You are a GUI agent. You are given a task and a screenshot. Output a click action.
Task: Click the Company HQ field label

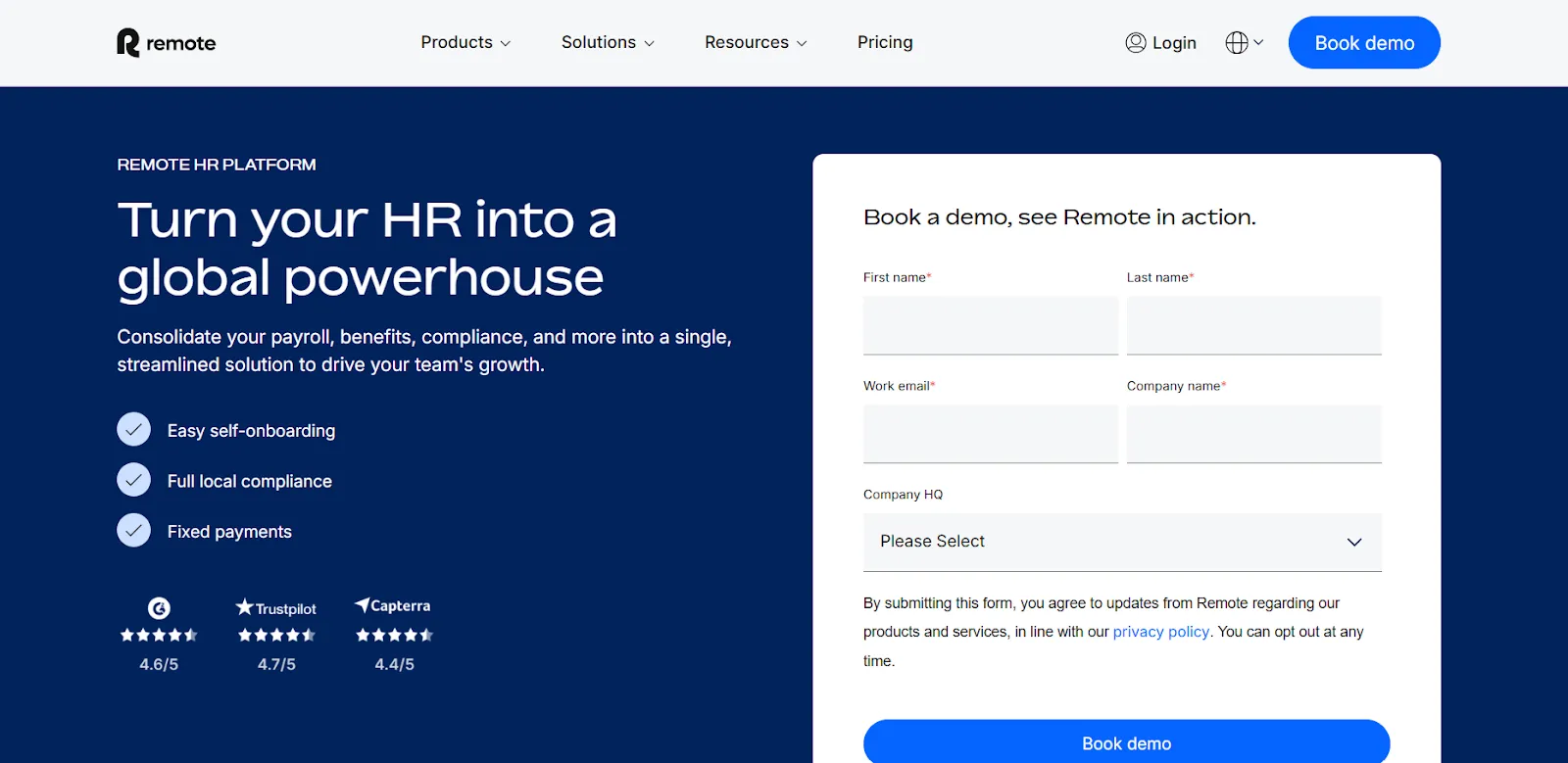pyautogui.click(x=903, y=495)
